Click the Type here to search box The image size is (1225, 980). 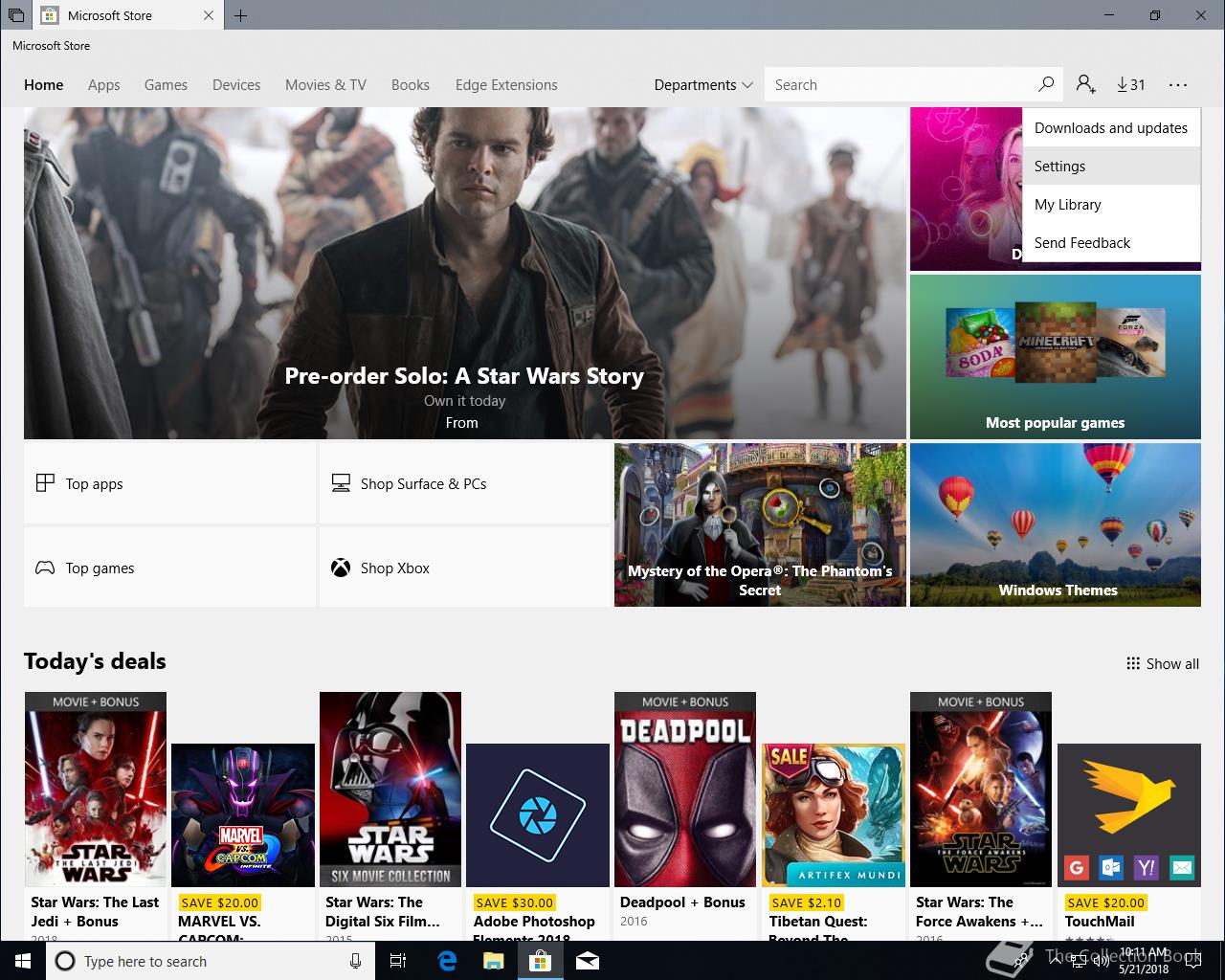point(209,961)
